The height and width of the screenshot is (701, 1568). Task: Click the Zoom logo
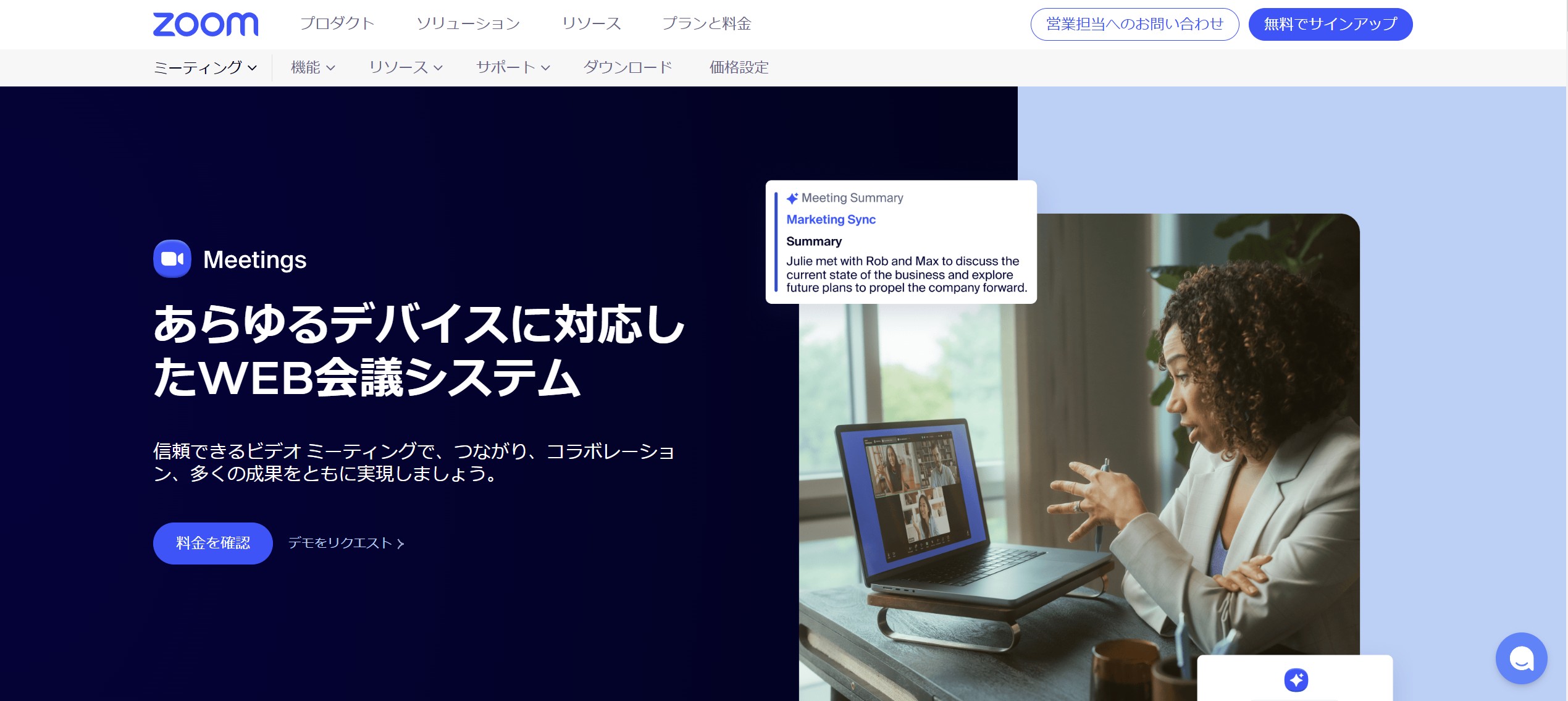pyautogui.click(x=206, y=24)
